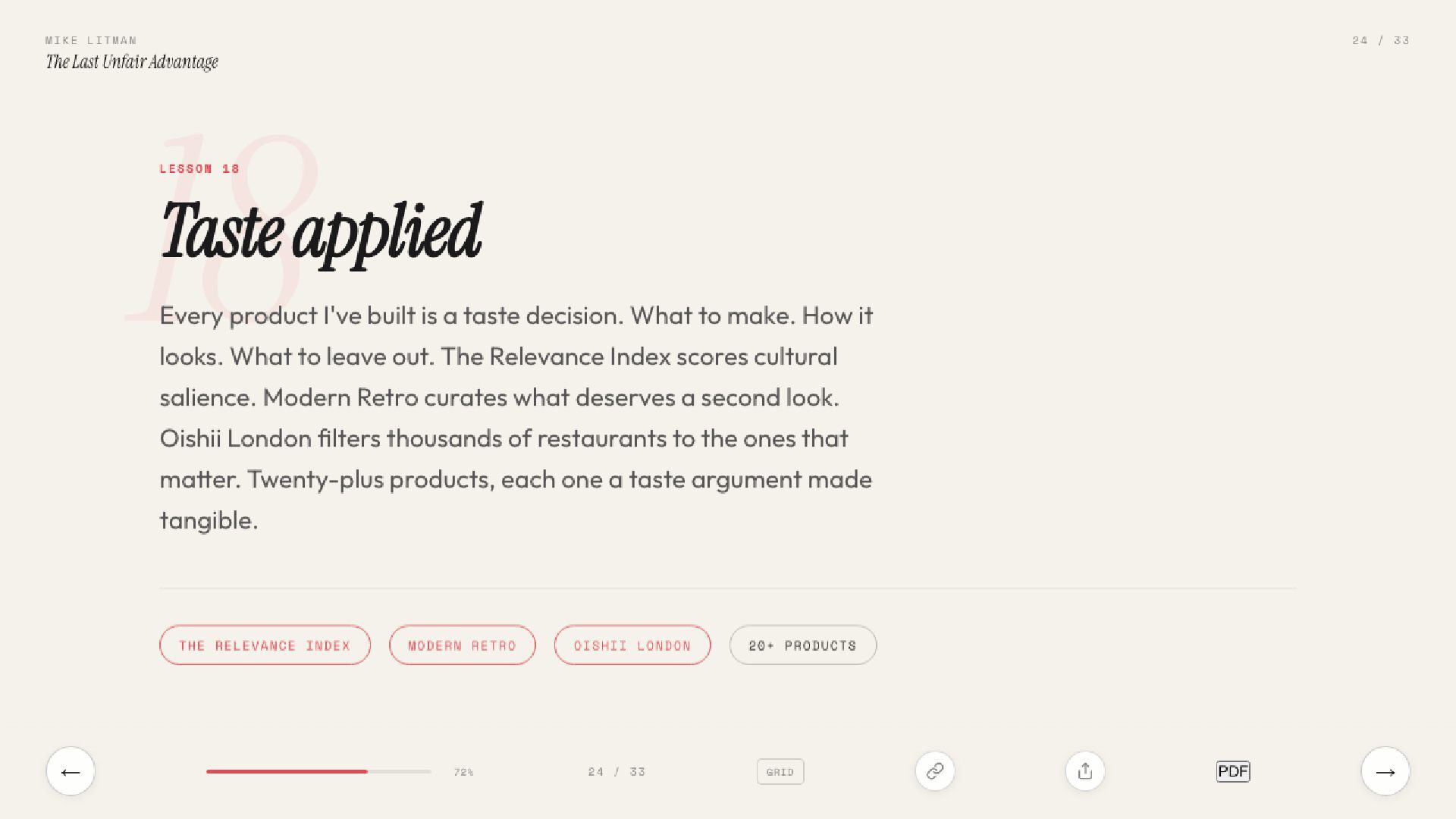The image size is (1456, 819).
Task: Open The Relevance Index tag
Action: [x=265, y=645]
